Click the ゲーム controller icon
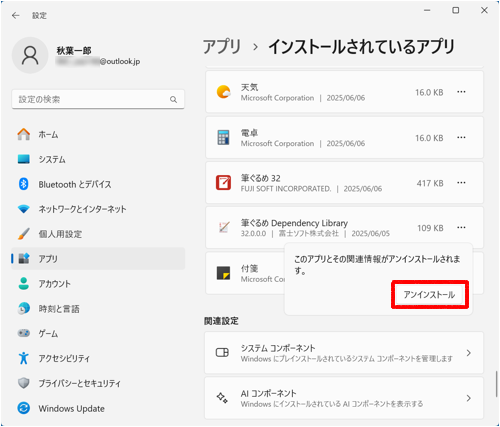This screenshot has height=427, width=500. click(24, 333)
